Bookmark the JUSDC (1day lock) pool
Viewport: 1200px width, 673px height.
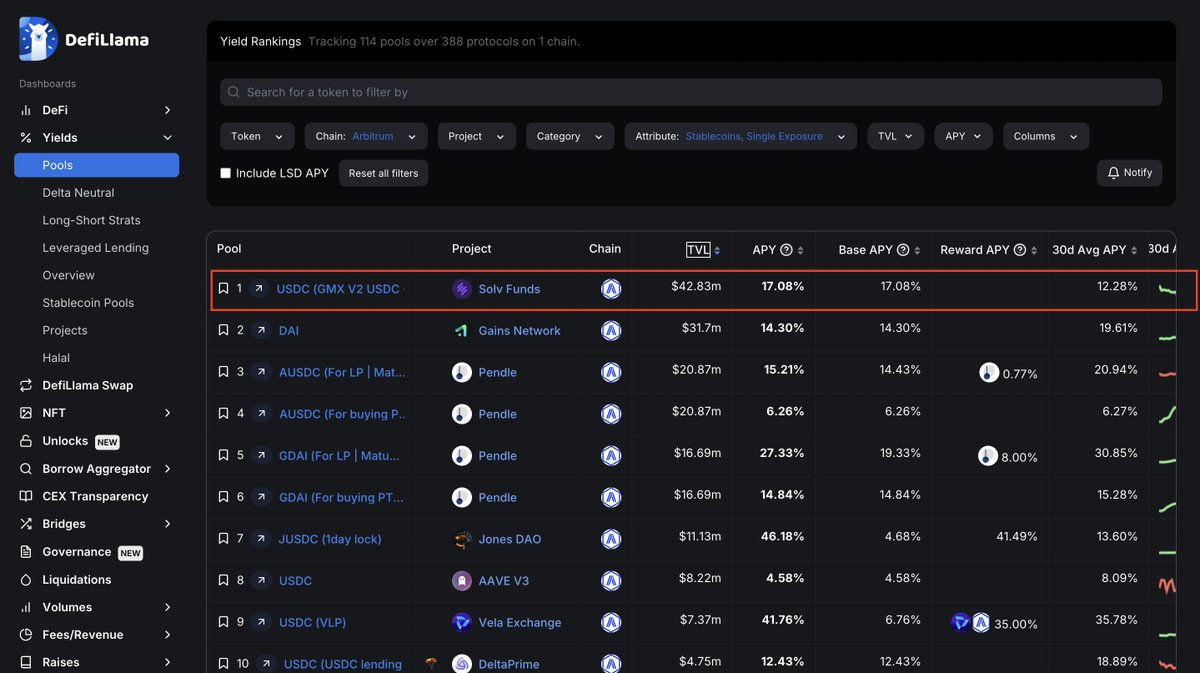click(224, 539)
